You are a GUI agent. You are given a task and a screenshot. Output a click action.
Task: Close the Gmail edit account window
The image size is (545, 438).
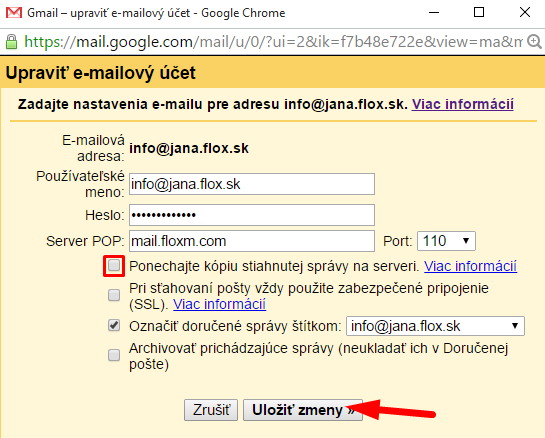[525, 13]
